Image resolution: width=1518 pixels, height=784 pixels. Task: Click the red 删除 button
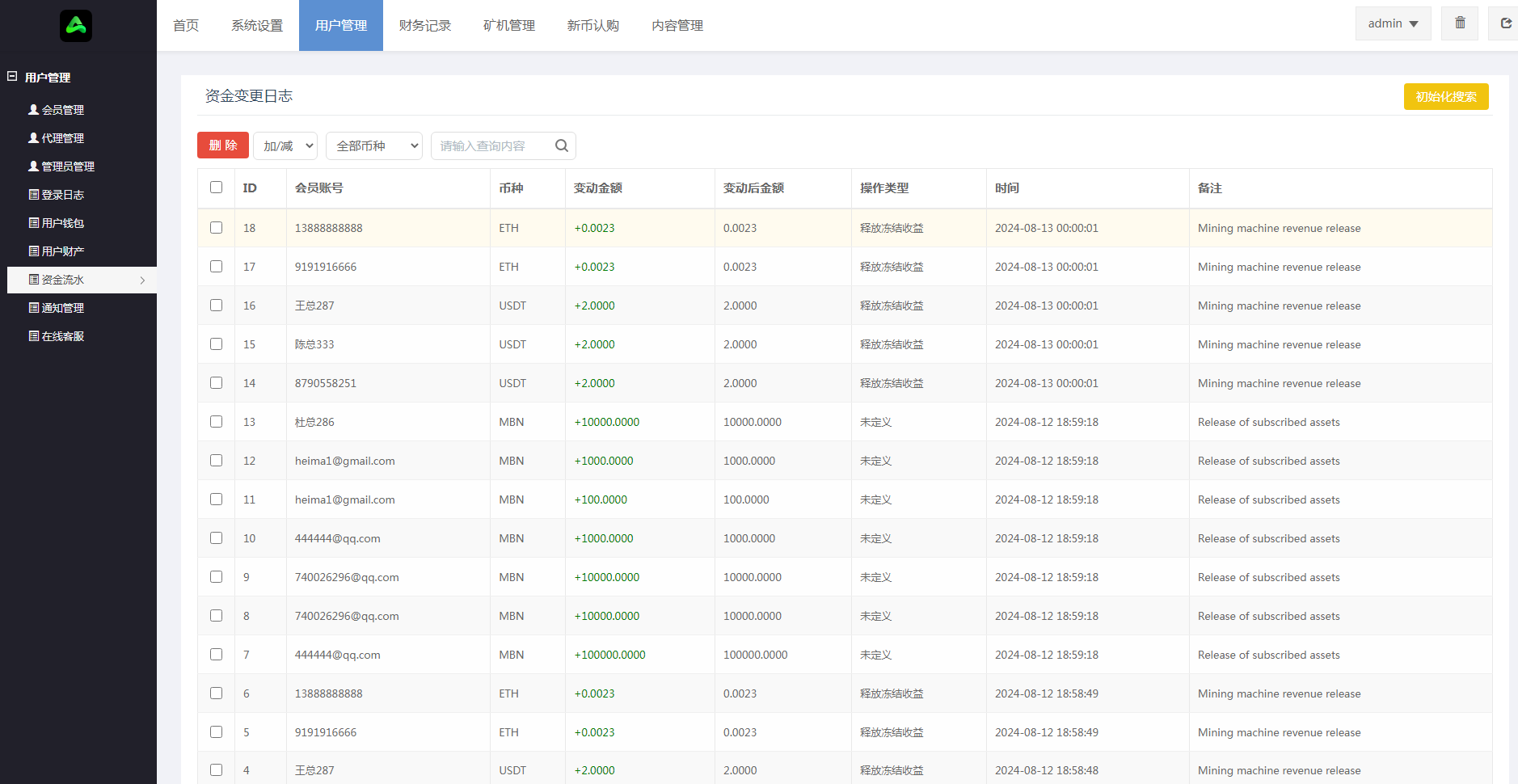point(223,145)
